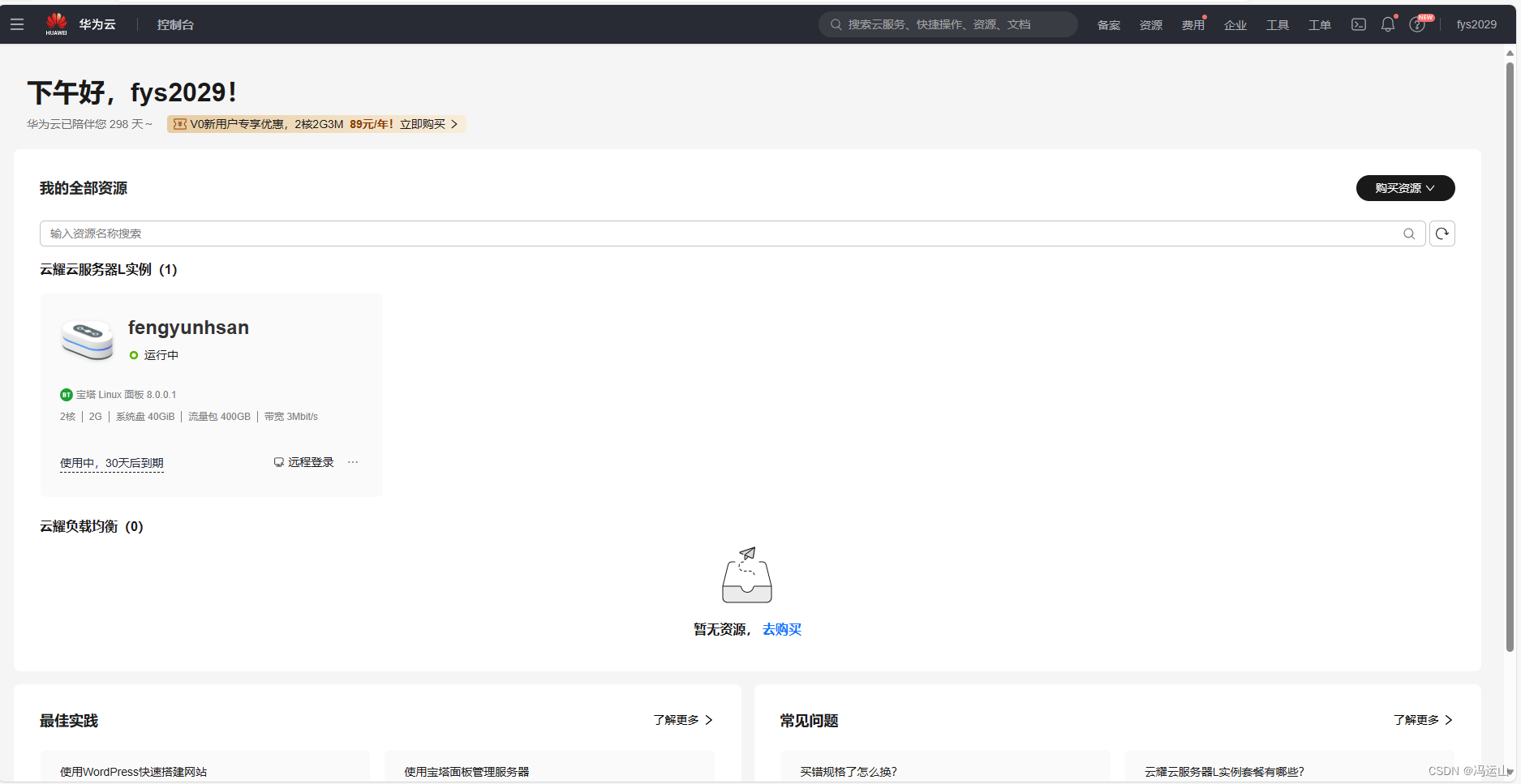The height and width of the screenshot is (784, 1521).
Task: Click the 去购买 link
Action: point(782,629)
